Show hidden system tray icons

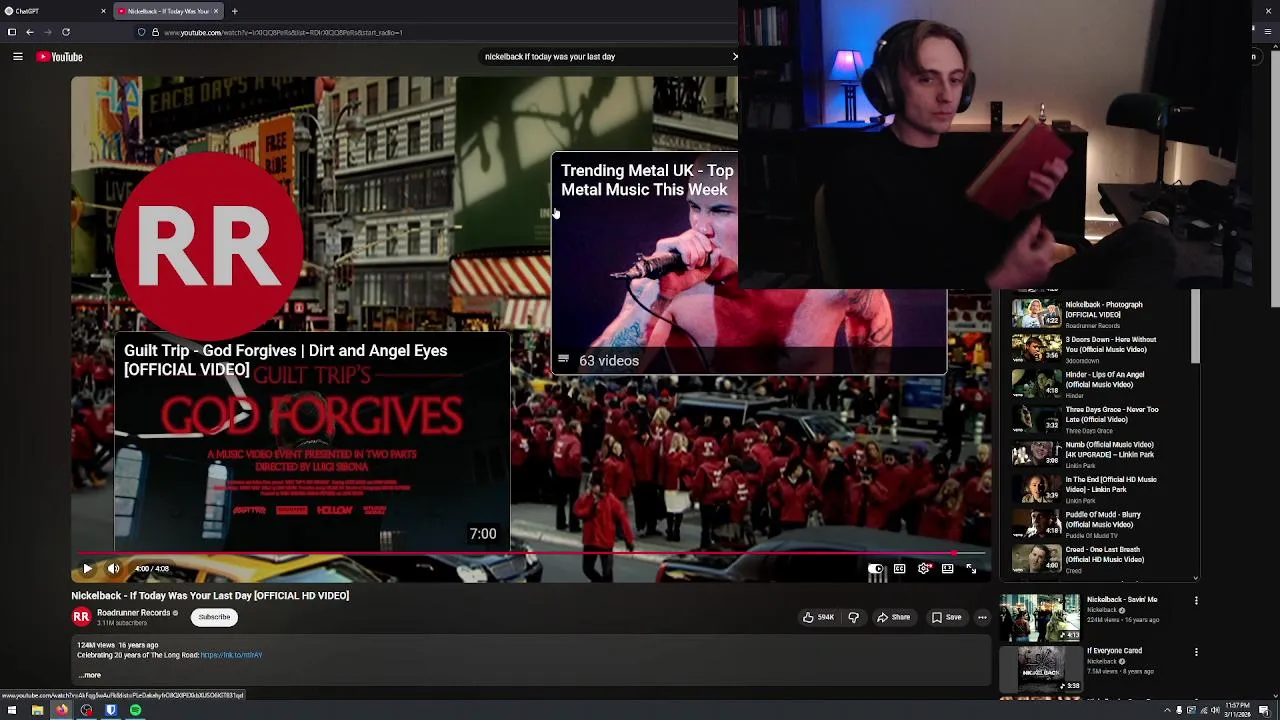tap(1167, 710)
